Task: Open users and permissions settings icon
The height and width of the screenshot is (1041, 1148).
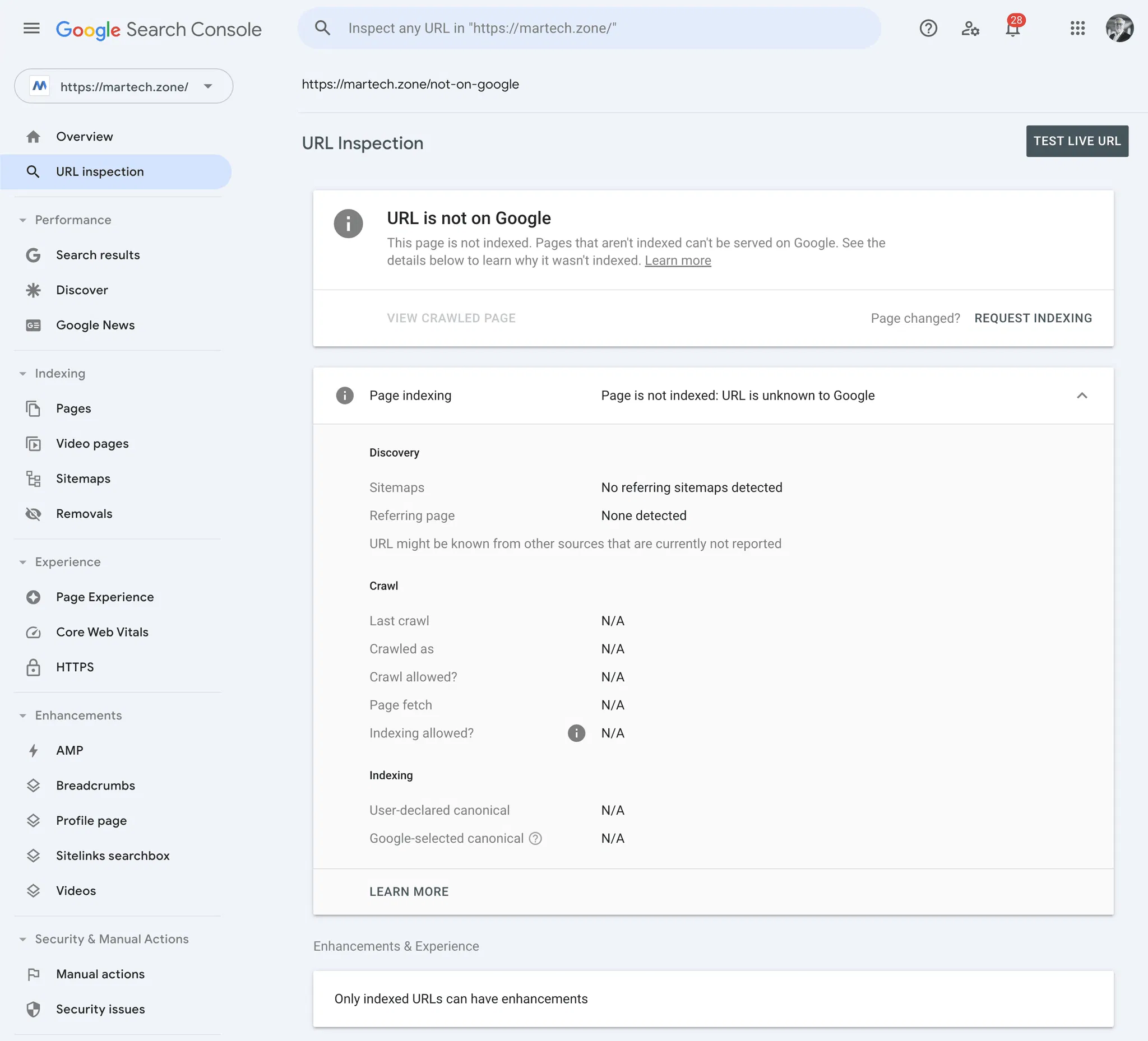Action: (x=970, y=28)
